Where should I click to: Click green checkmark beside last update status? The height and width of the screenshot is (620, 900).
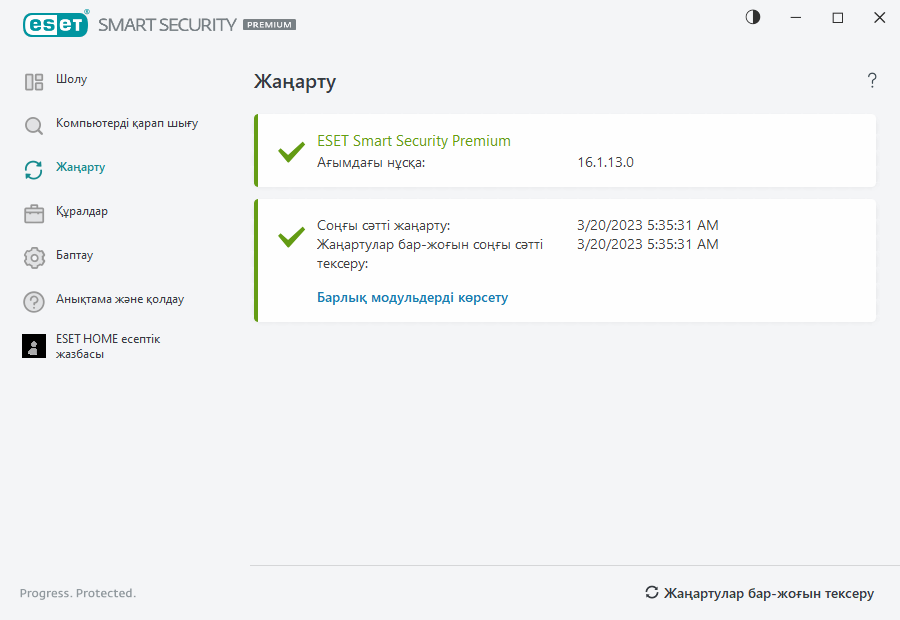pos(291,237)
